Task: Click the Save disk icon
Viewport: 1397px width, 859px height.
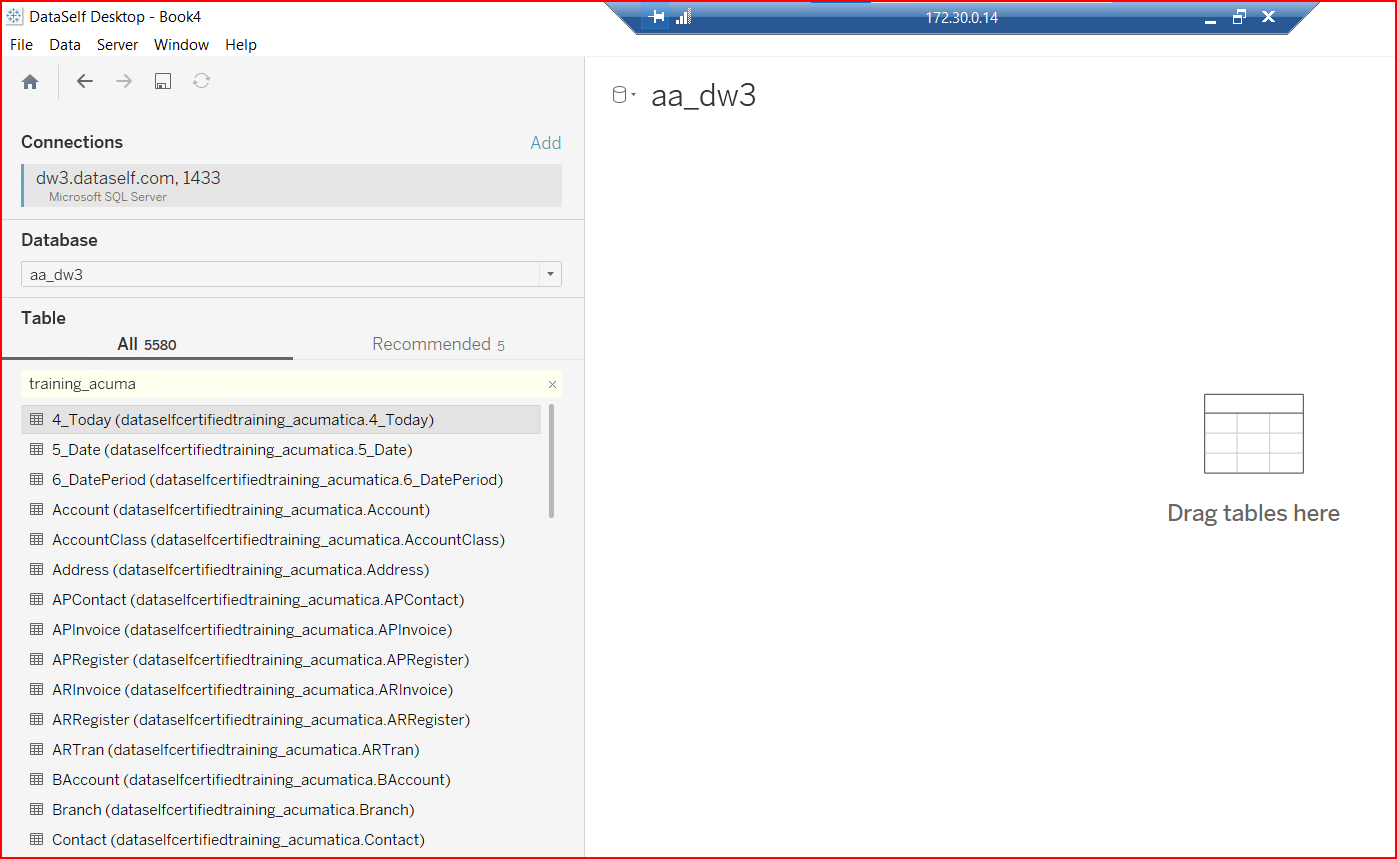Action: click(x=163, y=82)
